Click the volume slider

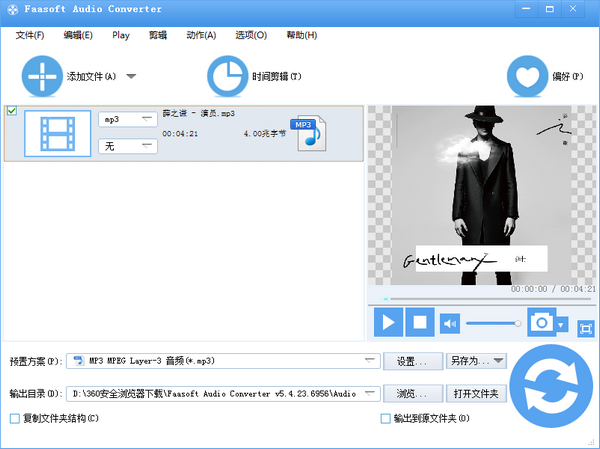point(492,322)
